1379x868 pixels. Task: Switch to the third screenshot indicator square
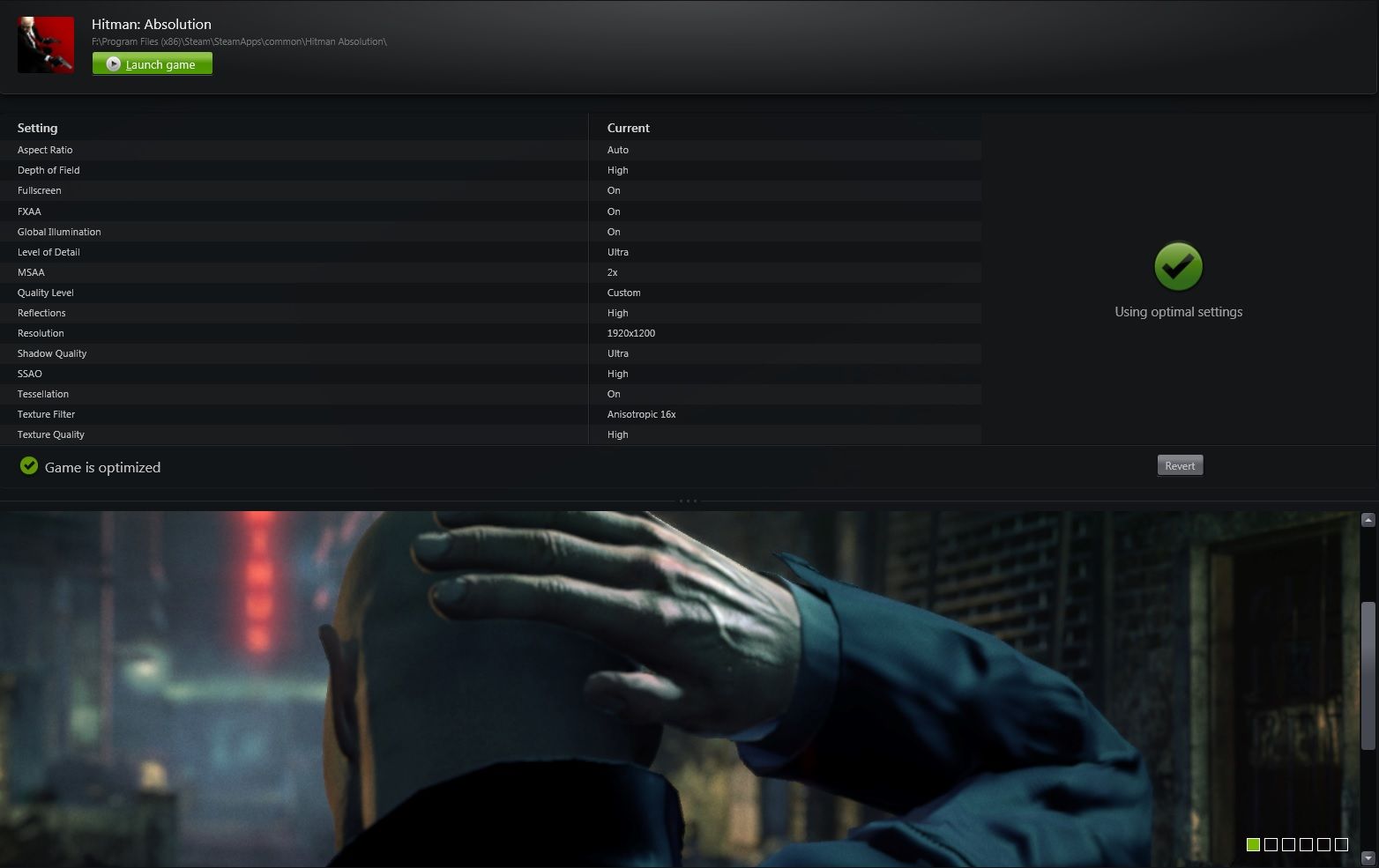[1288, 844]
